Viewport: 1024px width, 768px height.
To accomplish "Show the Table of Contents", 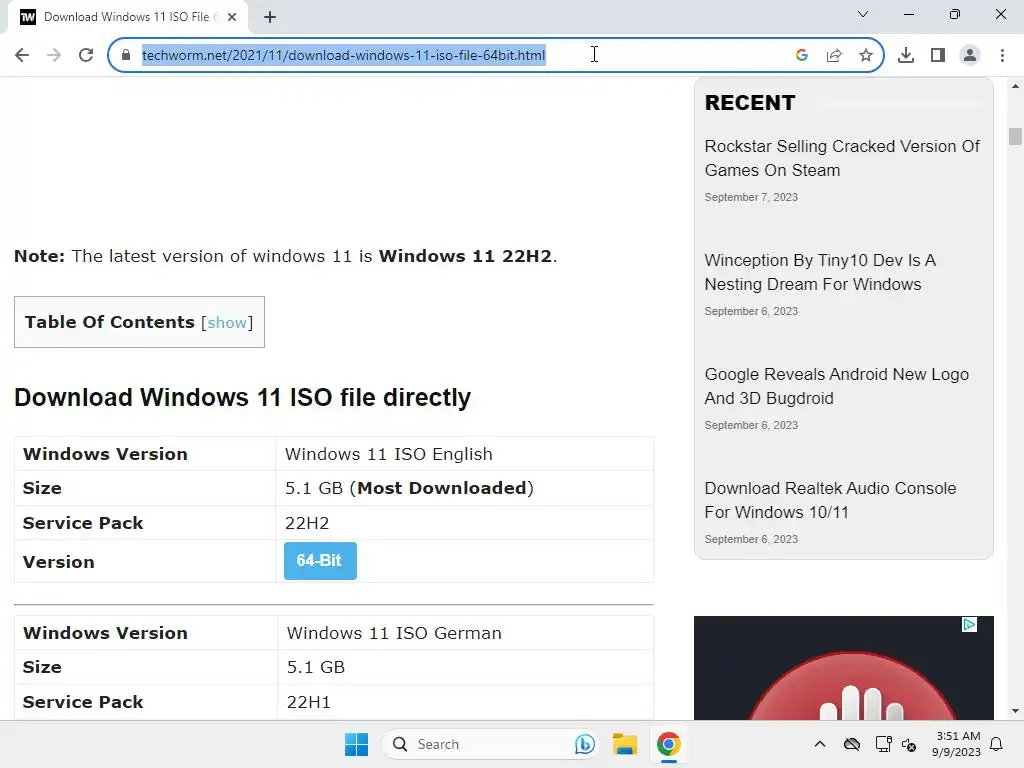I will [227, 323].
